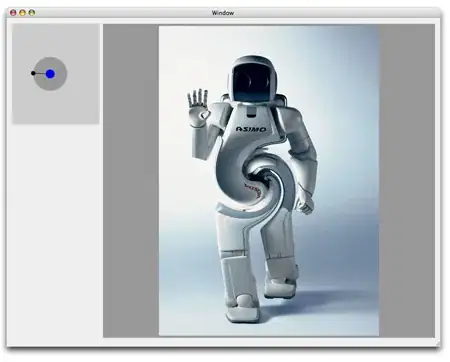Click the ASIMO robot image preview
Screen dimensions: 450x362
click(x=269, y=181)
